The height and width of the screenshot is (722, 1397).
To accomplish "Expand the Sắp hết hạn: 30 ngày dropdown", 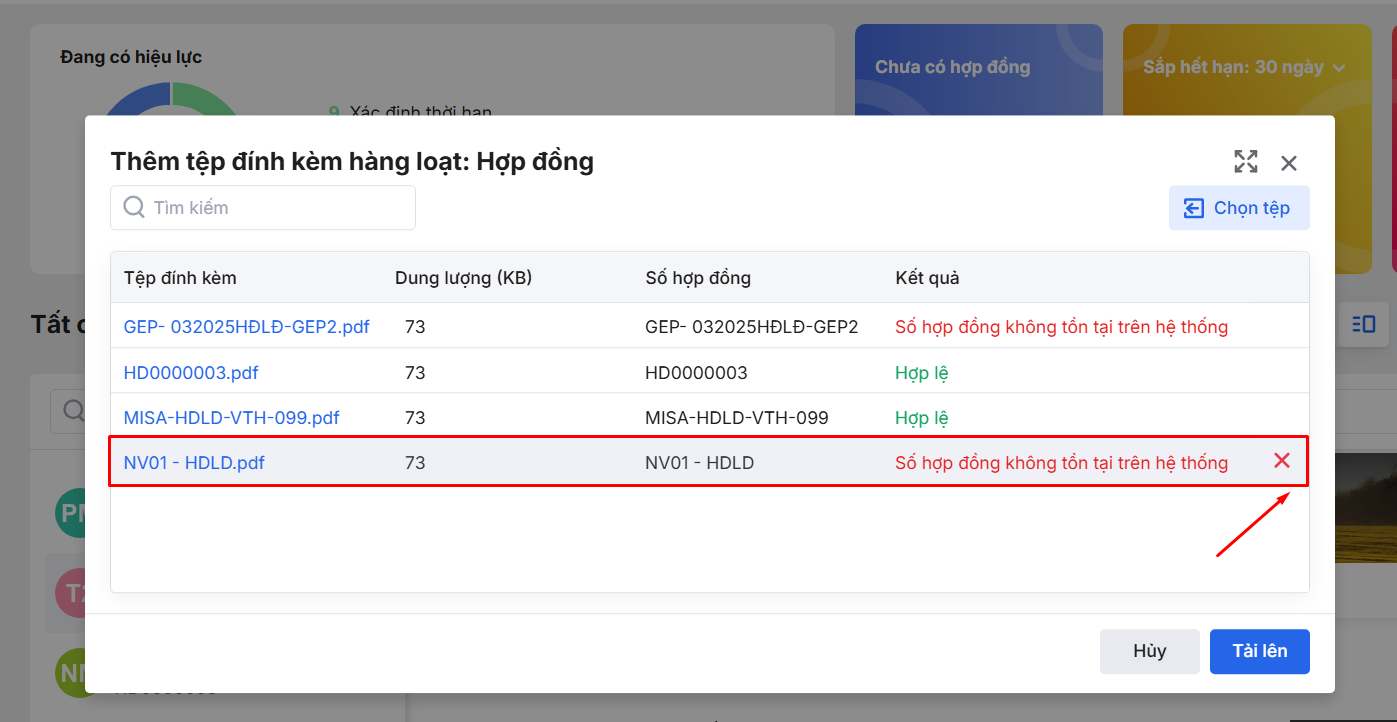I will point(1338,68).
